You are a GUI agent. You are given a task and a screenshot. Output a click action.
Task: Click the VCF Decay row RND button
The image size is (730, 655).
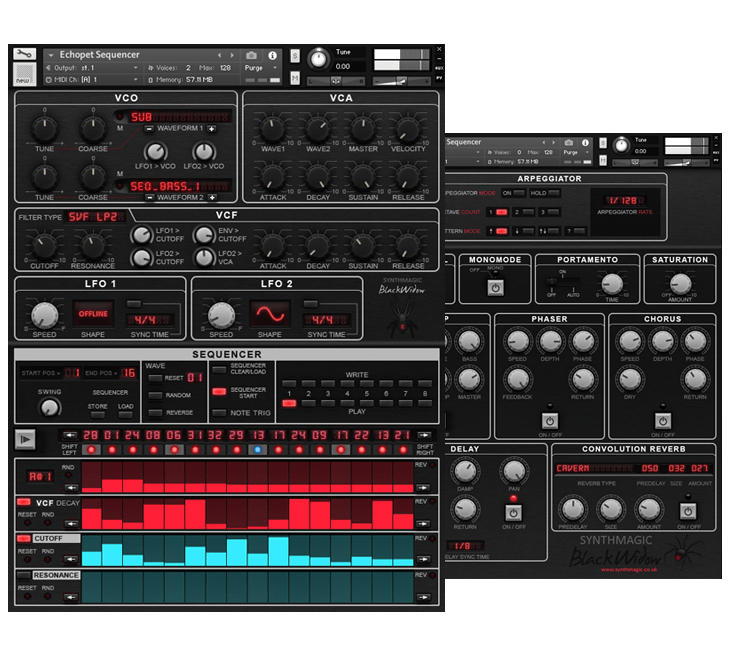pos(47,523)
